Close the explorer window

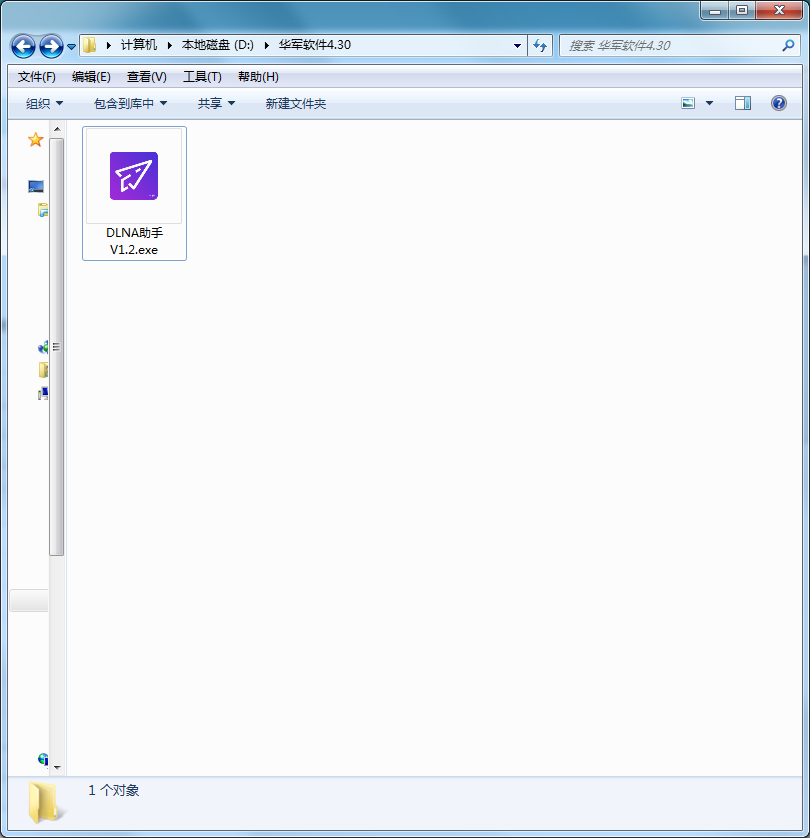pos(779,11)
